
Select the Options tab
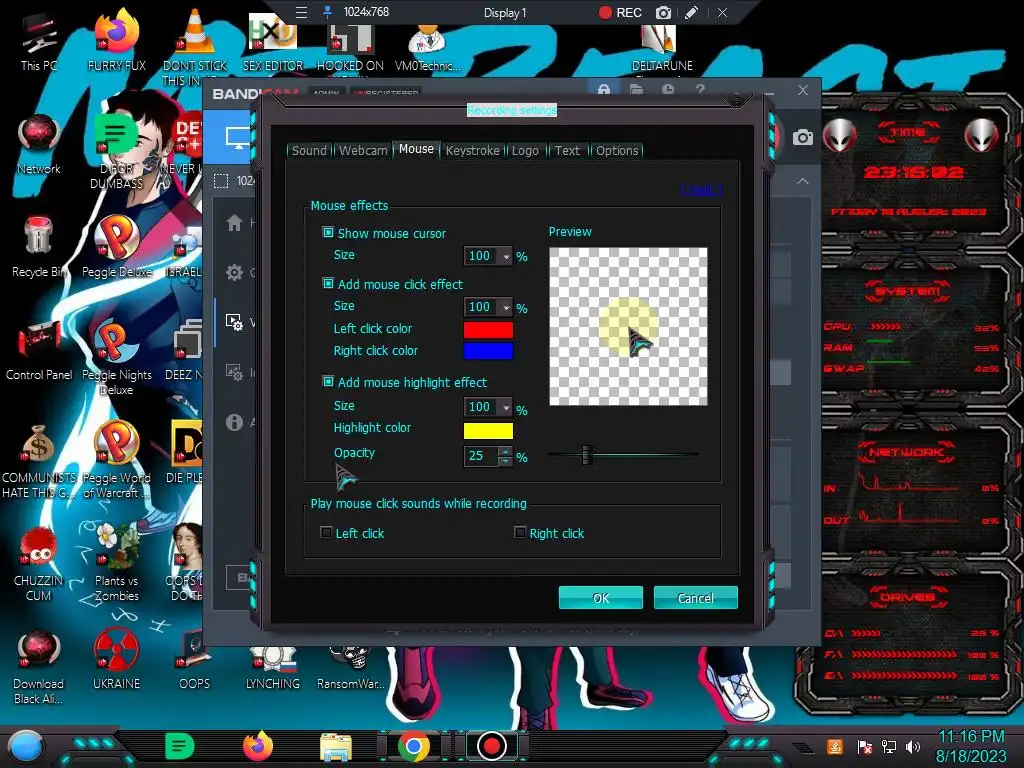616,151
